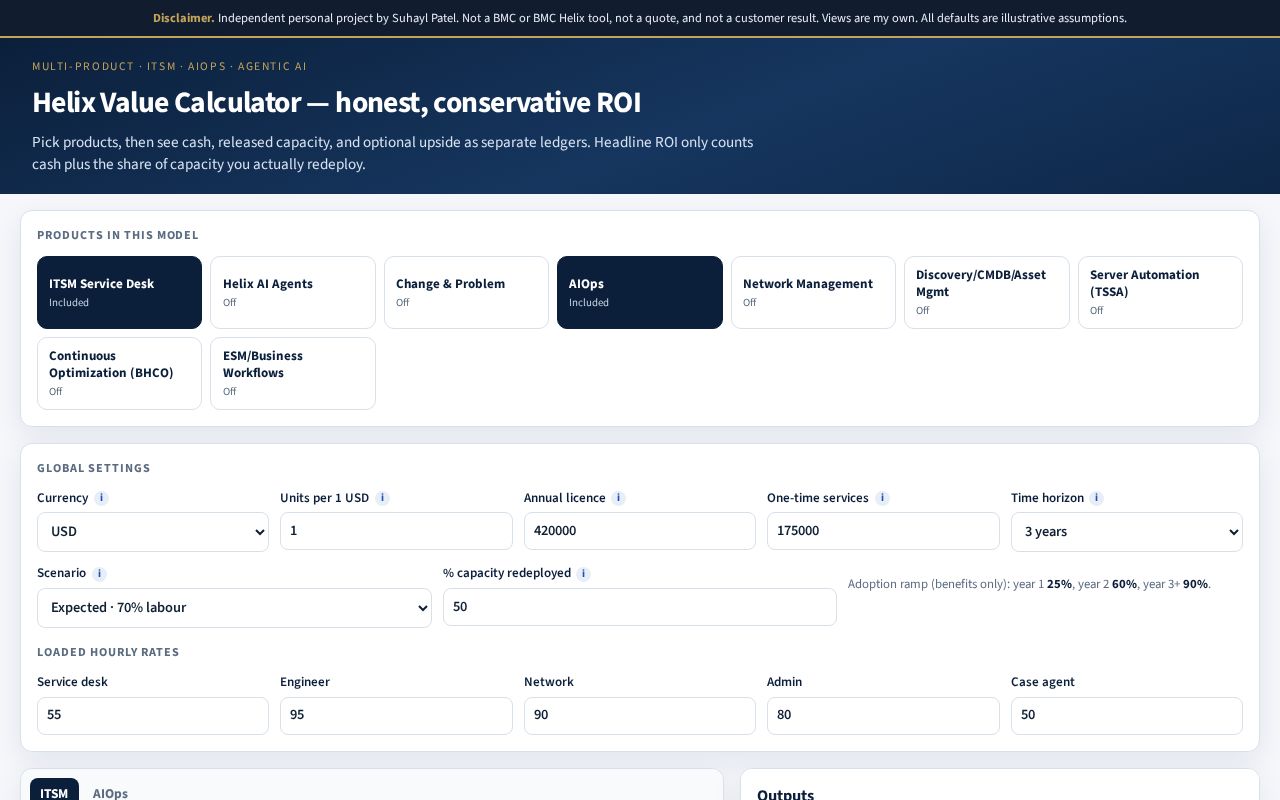Switch to the ITSM tab
Viewport: 1280px width, 800px height.
click(54, 793)
